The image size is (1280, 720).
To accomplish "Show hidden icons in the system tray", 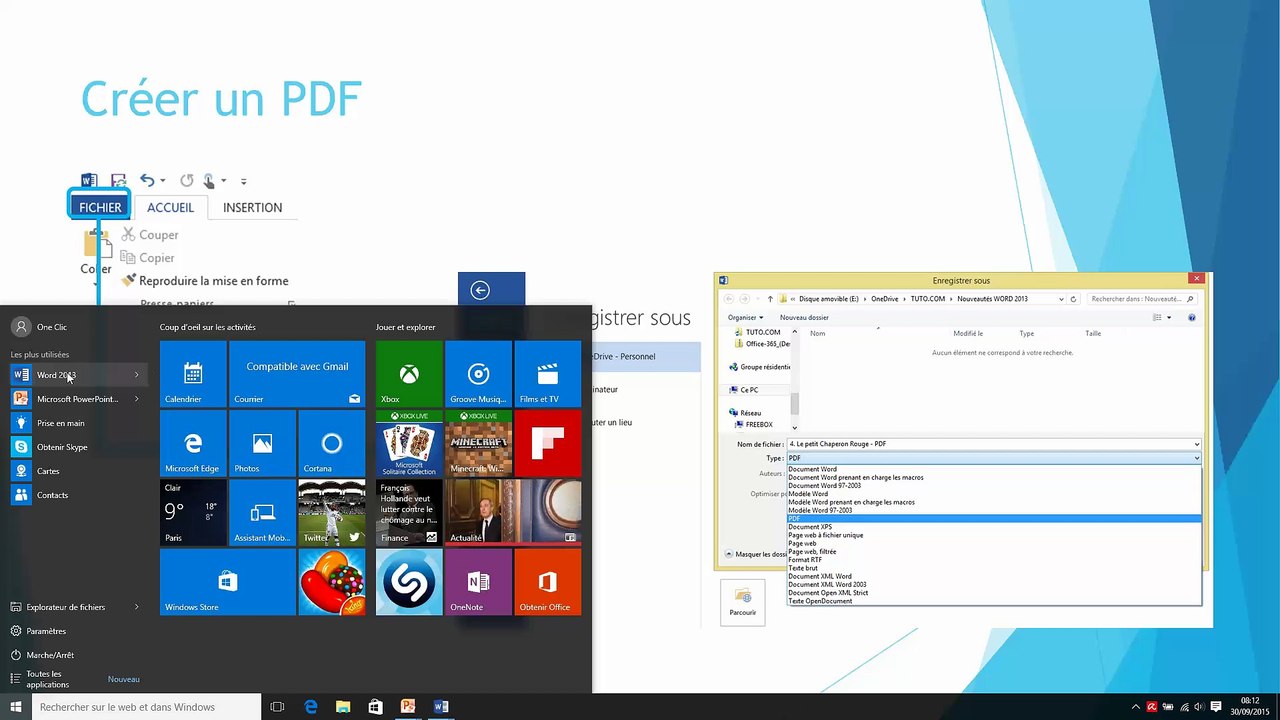I will 1134,707.
